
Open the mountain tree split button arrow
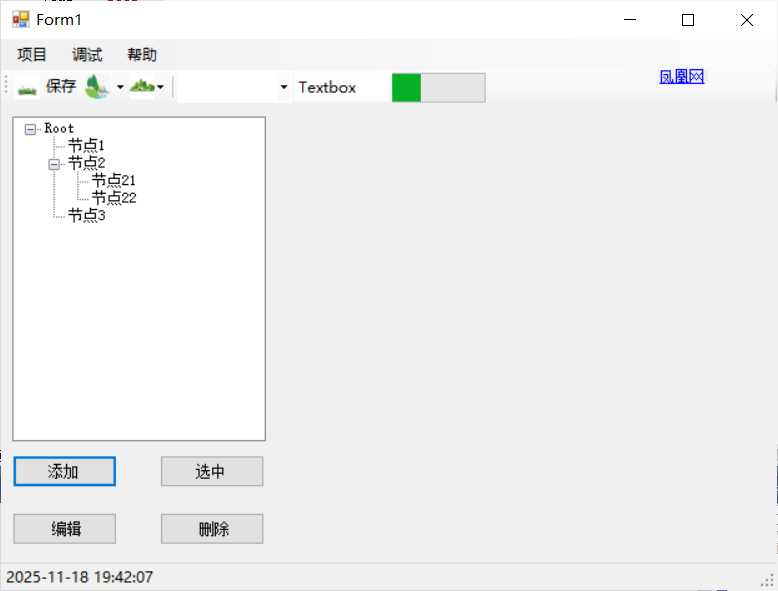tap(120, 87)
